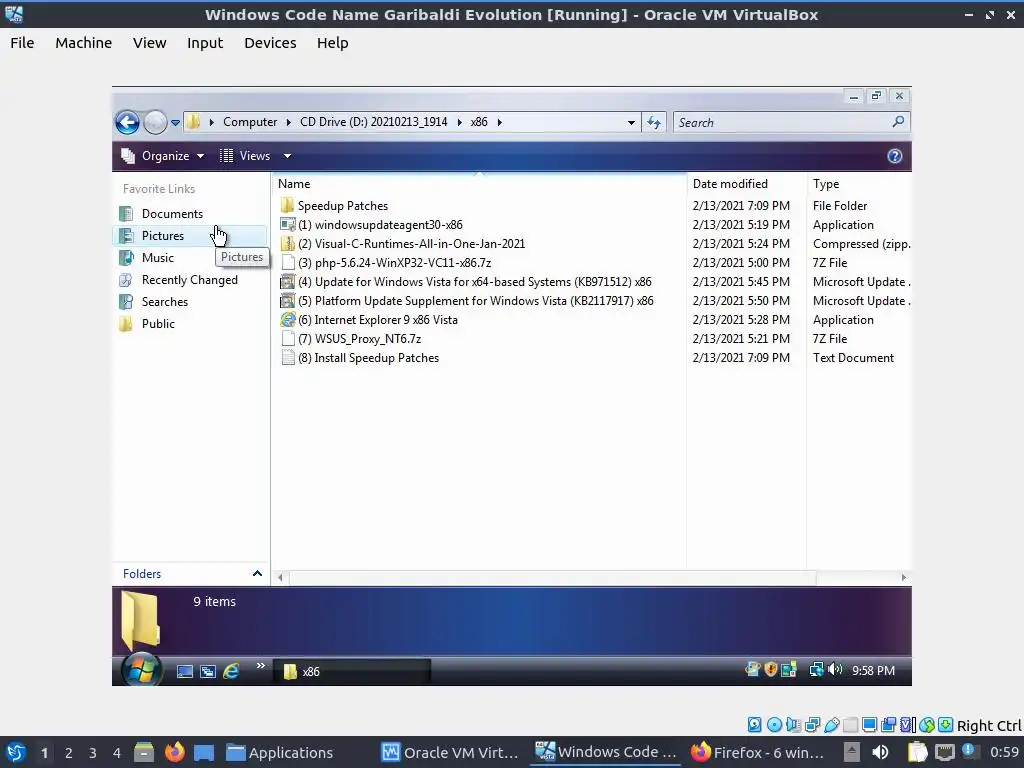
Task: Open Public favorite link
Action: (x=158, y=324)
